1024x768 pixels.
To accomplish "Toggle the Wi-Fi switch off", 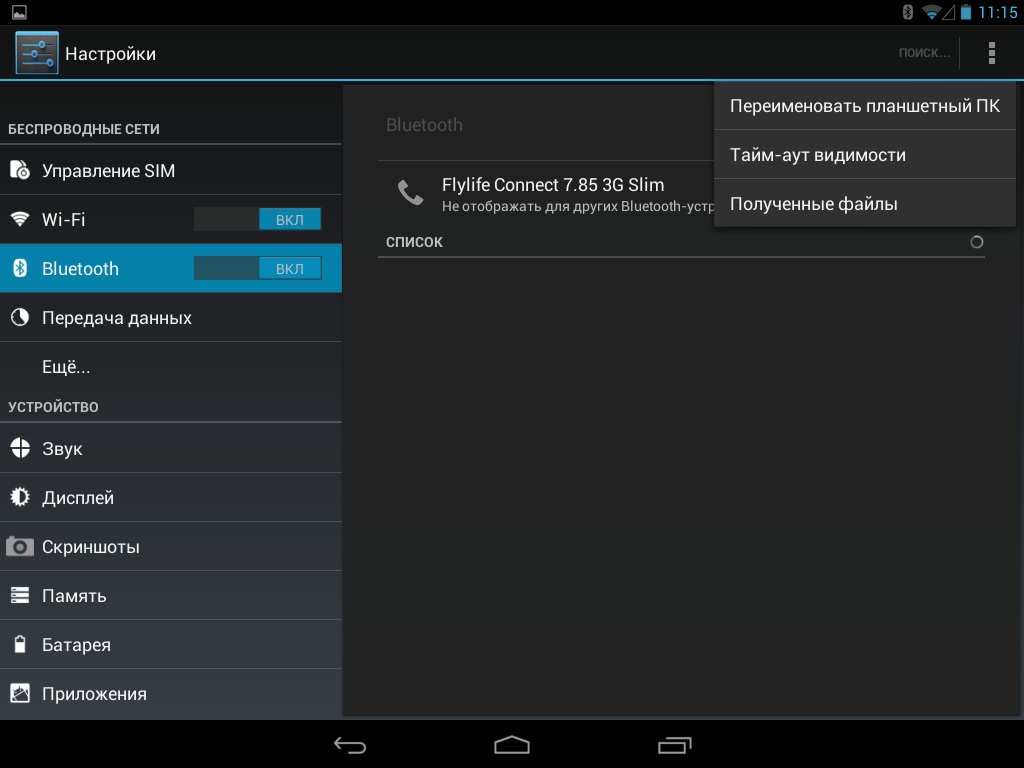I will coord(257,220).
